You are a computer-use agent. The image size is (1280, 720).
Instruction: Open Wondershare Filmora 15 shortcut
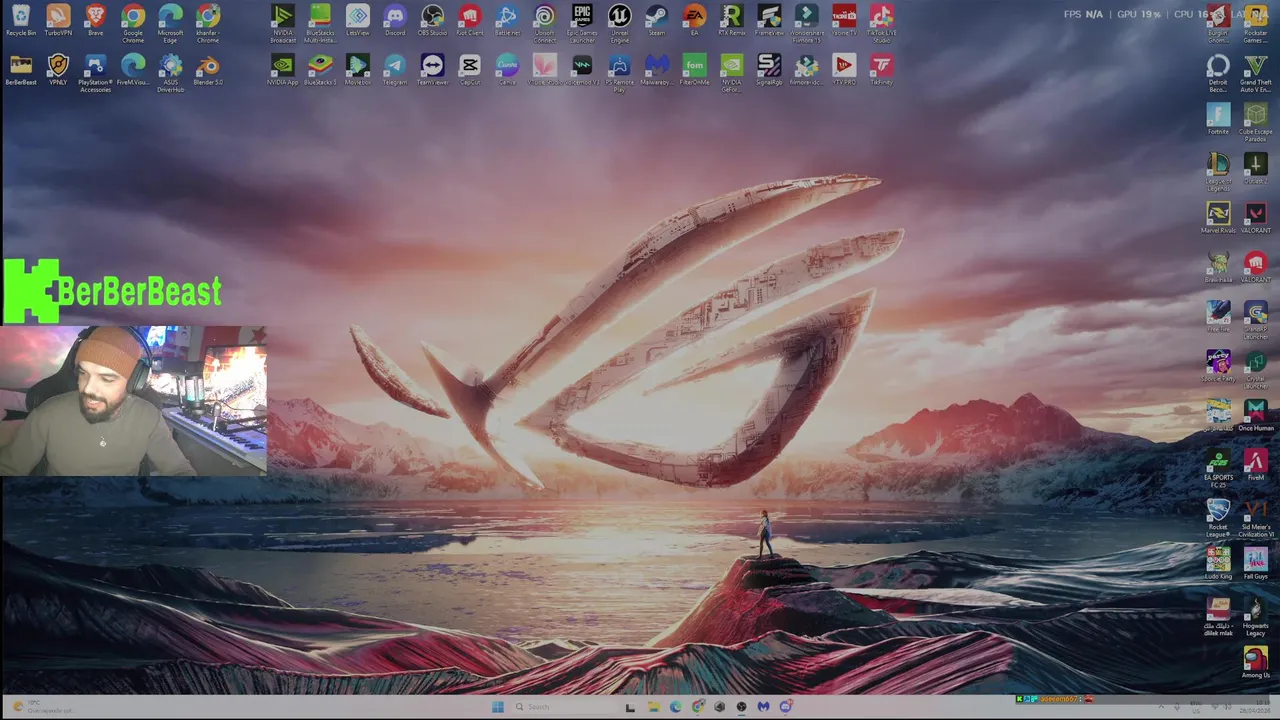pyautogui.click(x=806, y=24)
